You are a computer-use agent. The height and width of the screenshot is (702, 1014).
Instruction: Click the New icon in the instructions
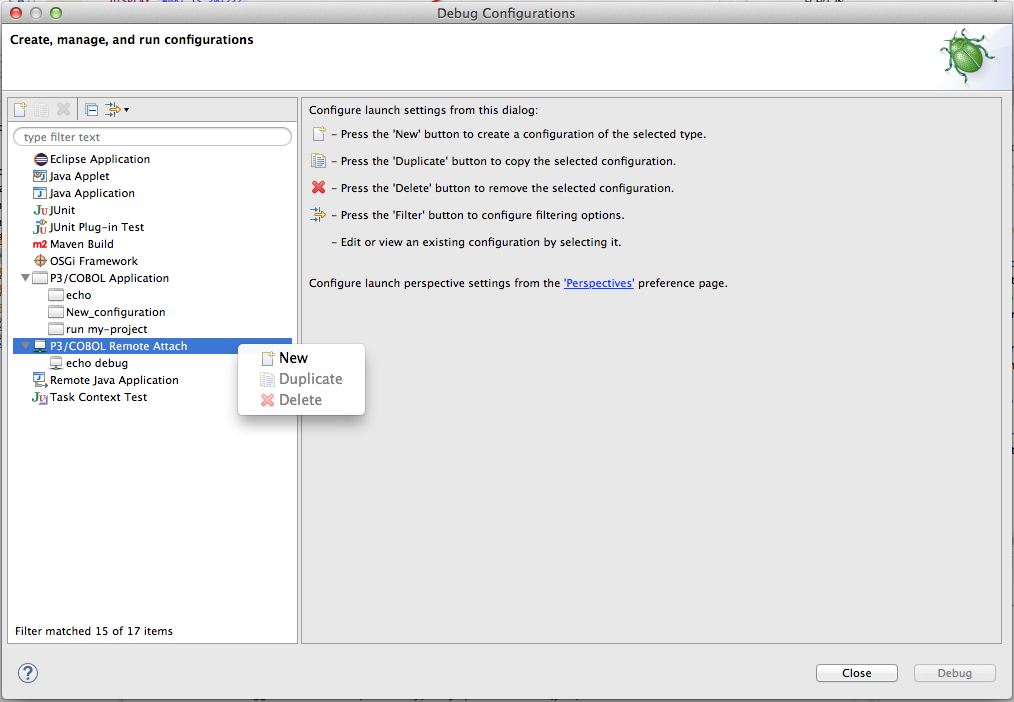pyautogui.click(x=319, y=134)
